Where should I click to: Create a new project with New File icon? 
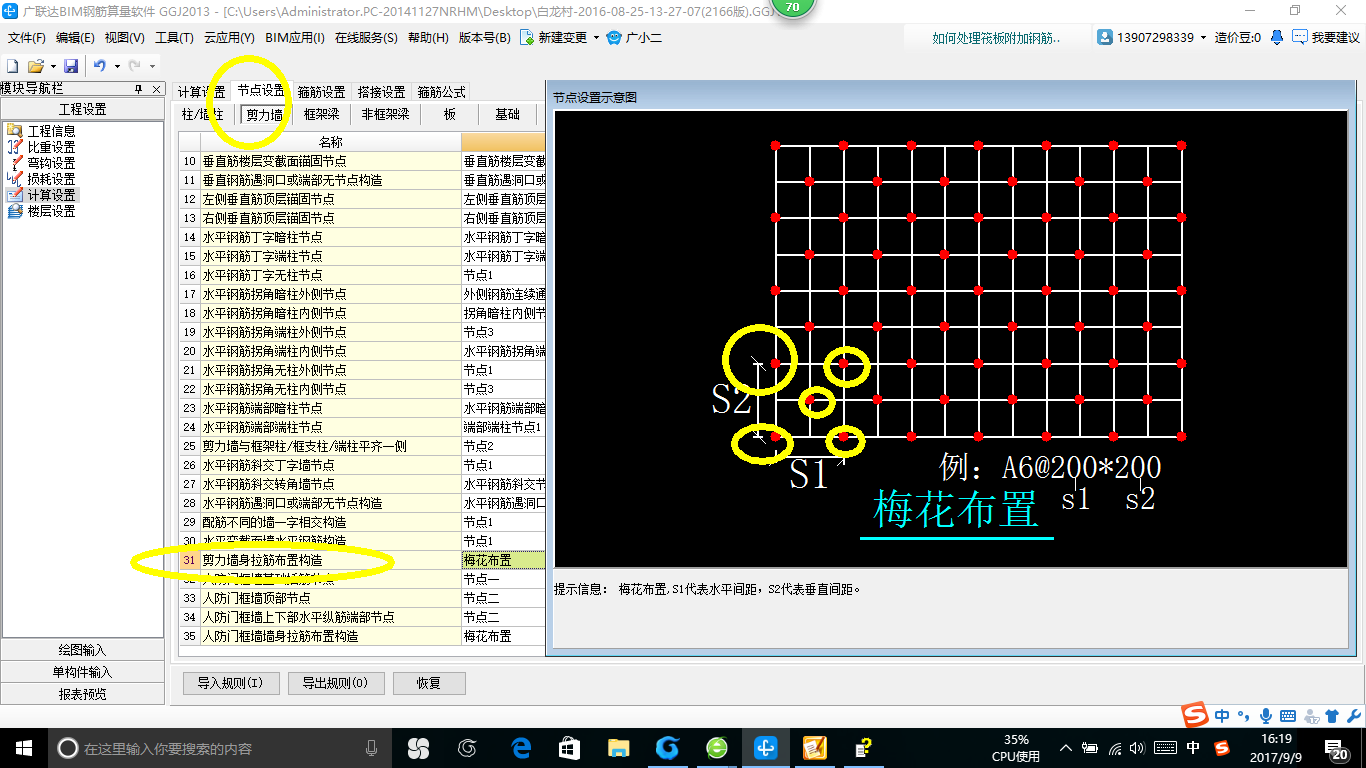click(13, 66)
